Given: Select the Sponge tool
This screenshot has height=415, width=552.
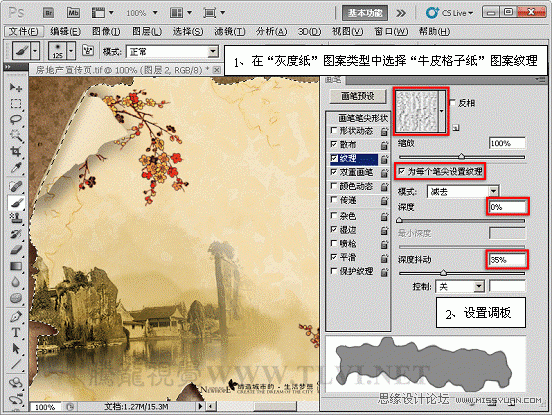Looking at the screenshot, I should [15, 298].
